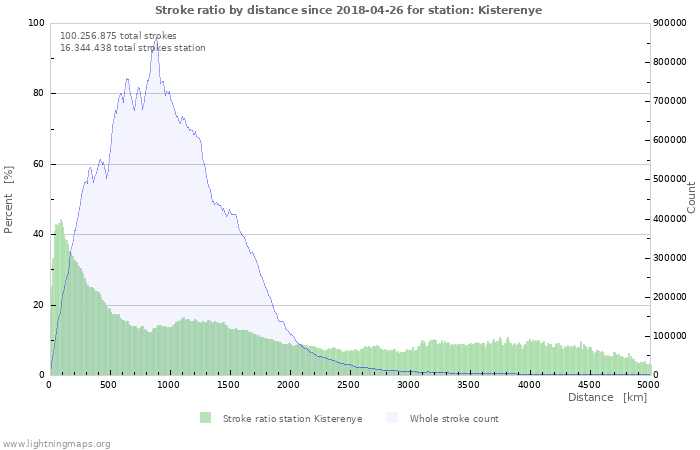Click the '16.344.438 total strokes station' label
Screen dimensions: 700x450
click(133, 48)
